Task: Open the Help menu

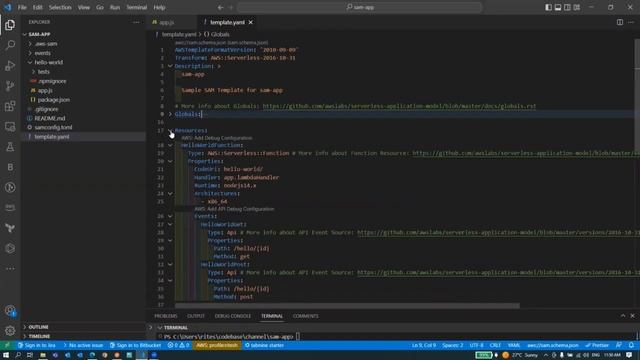Action: [159, 7]
